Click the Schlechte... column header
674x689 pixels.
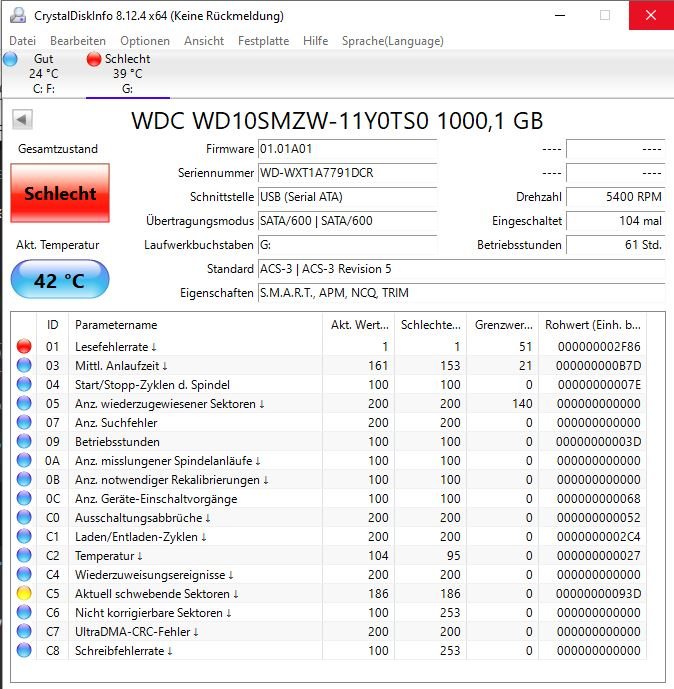click(x=431, y=325)
